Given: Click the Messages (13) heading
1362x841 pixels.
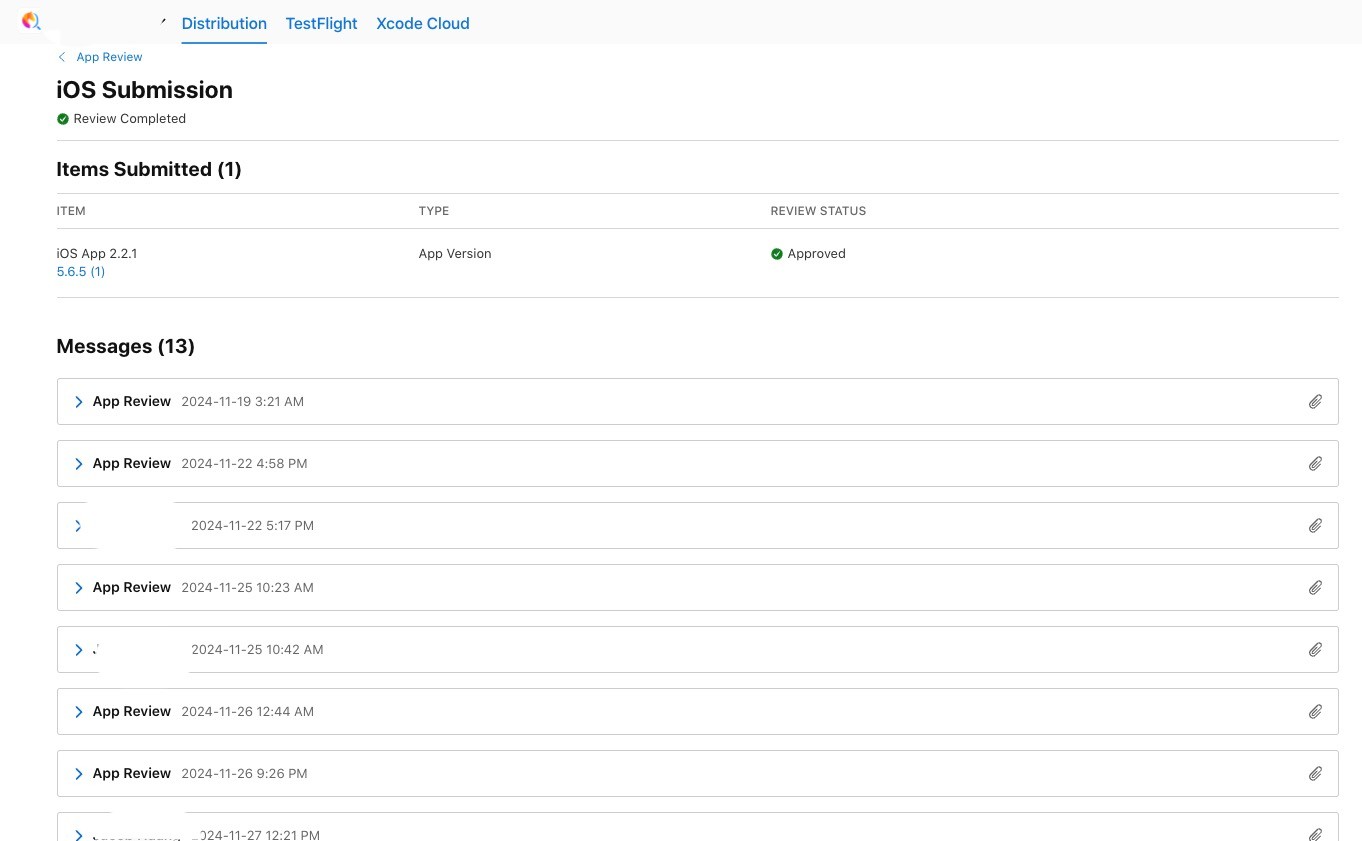Looking at the screenshot, I should click(x=125, y=347).
